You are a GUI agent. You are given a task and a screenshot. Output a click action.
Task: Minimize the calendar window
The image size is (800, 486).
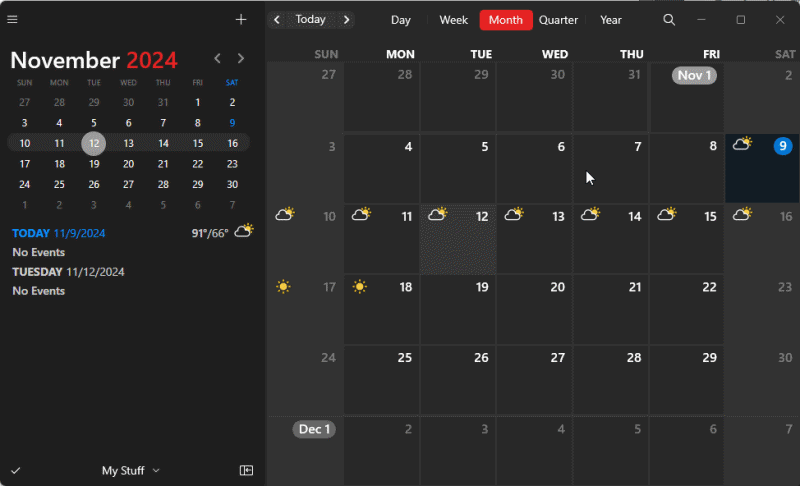click(702, 20)
